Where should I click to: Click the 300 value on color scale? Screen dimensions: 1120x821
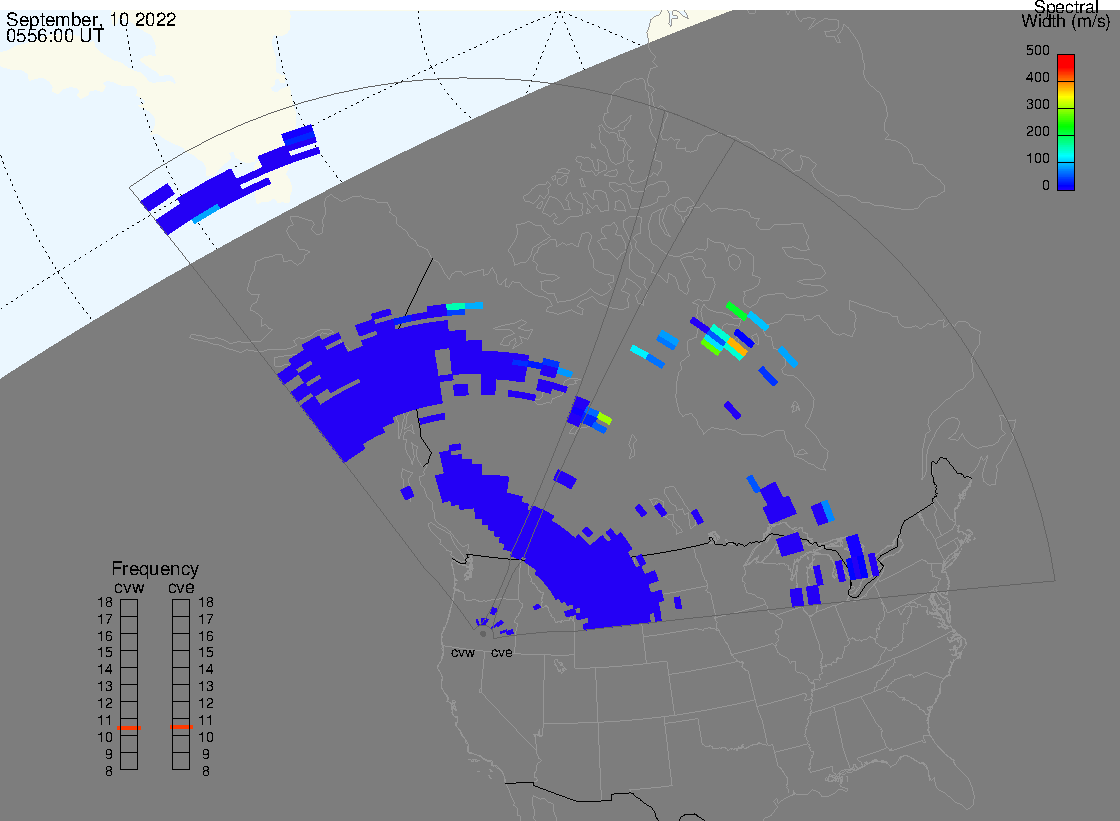pos(1037,104)
